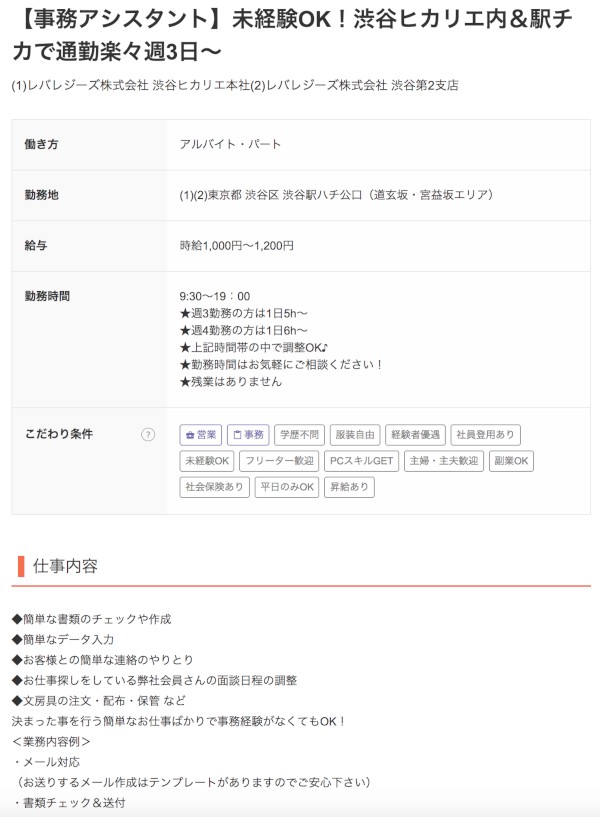Select the 営業 tag with briefcase icon
Viewport: 600px width, 817px height.
coord(201,435)
